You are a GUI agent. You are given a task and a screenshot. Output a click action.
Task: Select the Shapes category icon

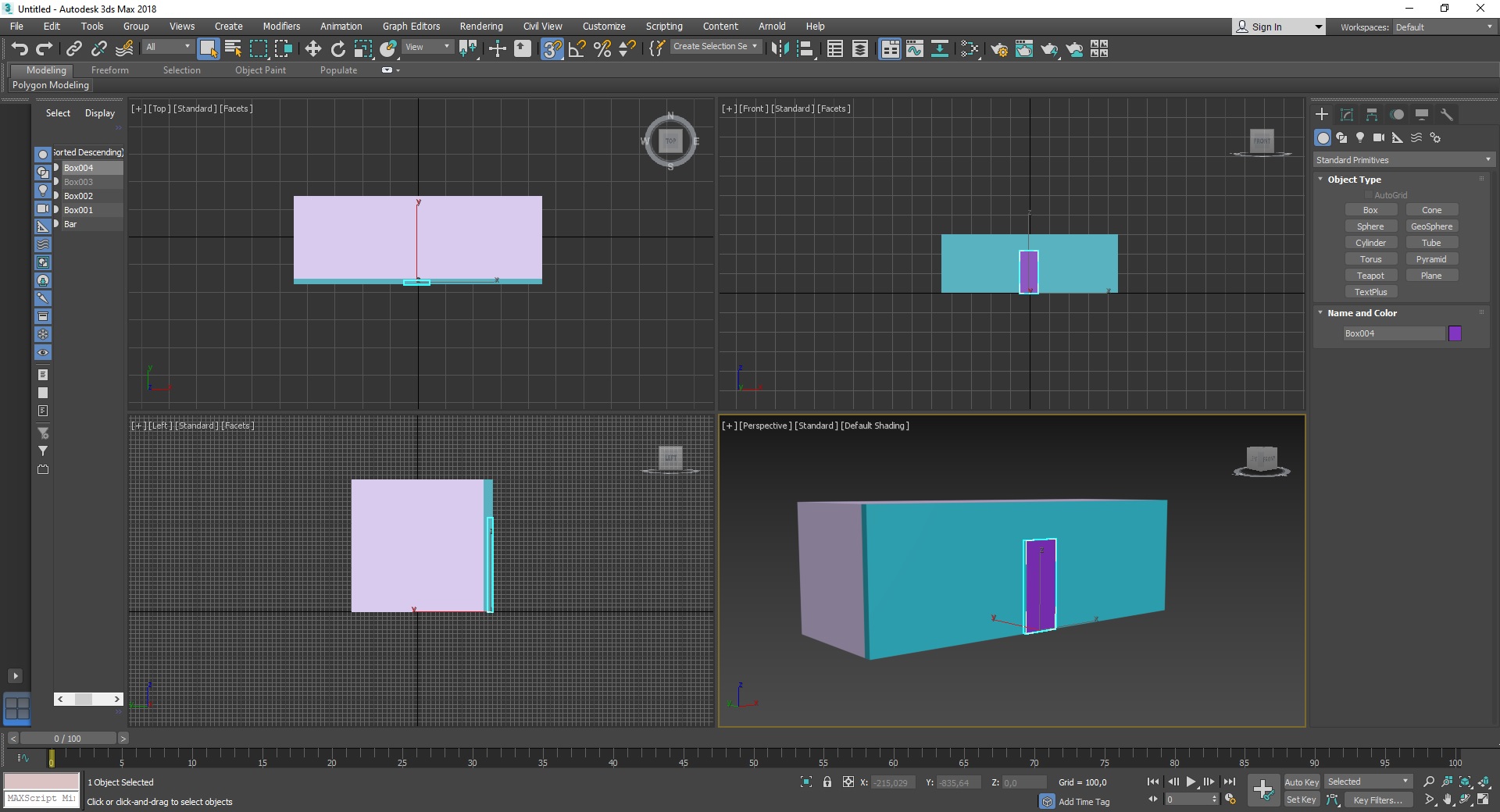[x=1341, y=138]
